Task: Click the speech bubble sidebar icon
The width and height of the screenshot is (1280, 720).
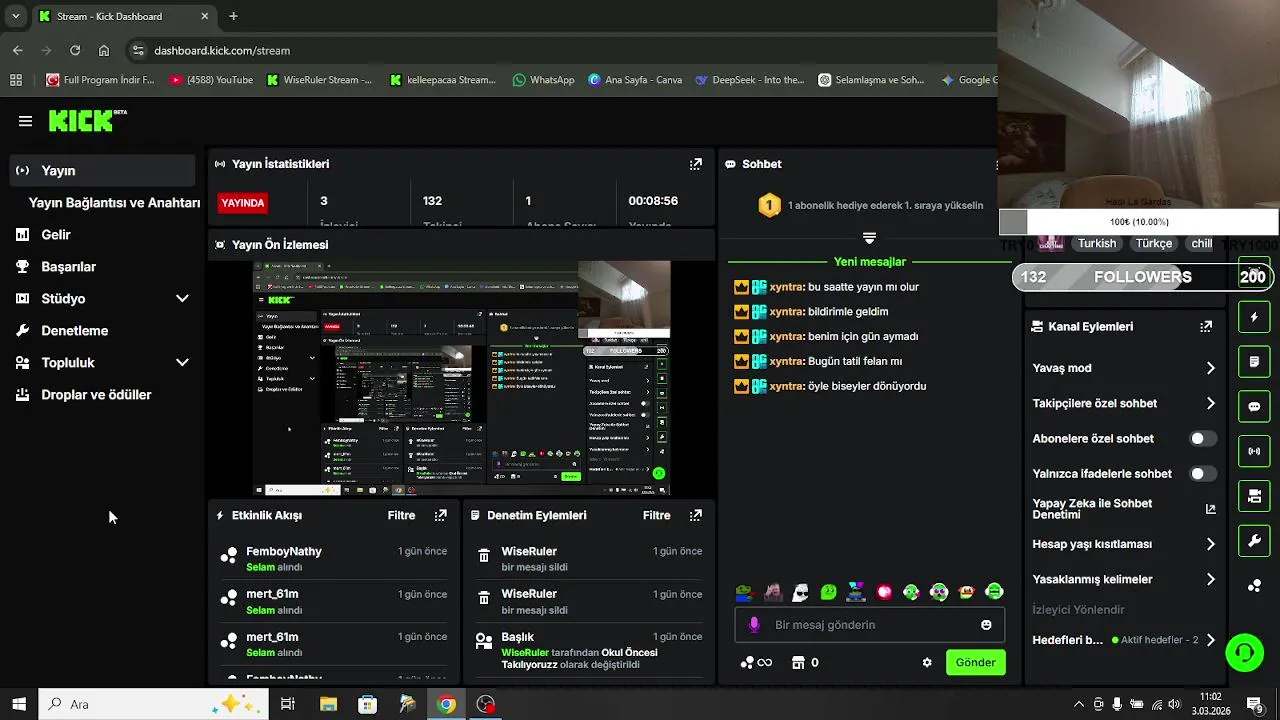Action: pos(1254,406)
